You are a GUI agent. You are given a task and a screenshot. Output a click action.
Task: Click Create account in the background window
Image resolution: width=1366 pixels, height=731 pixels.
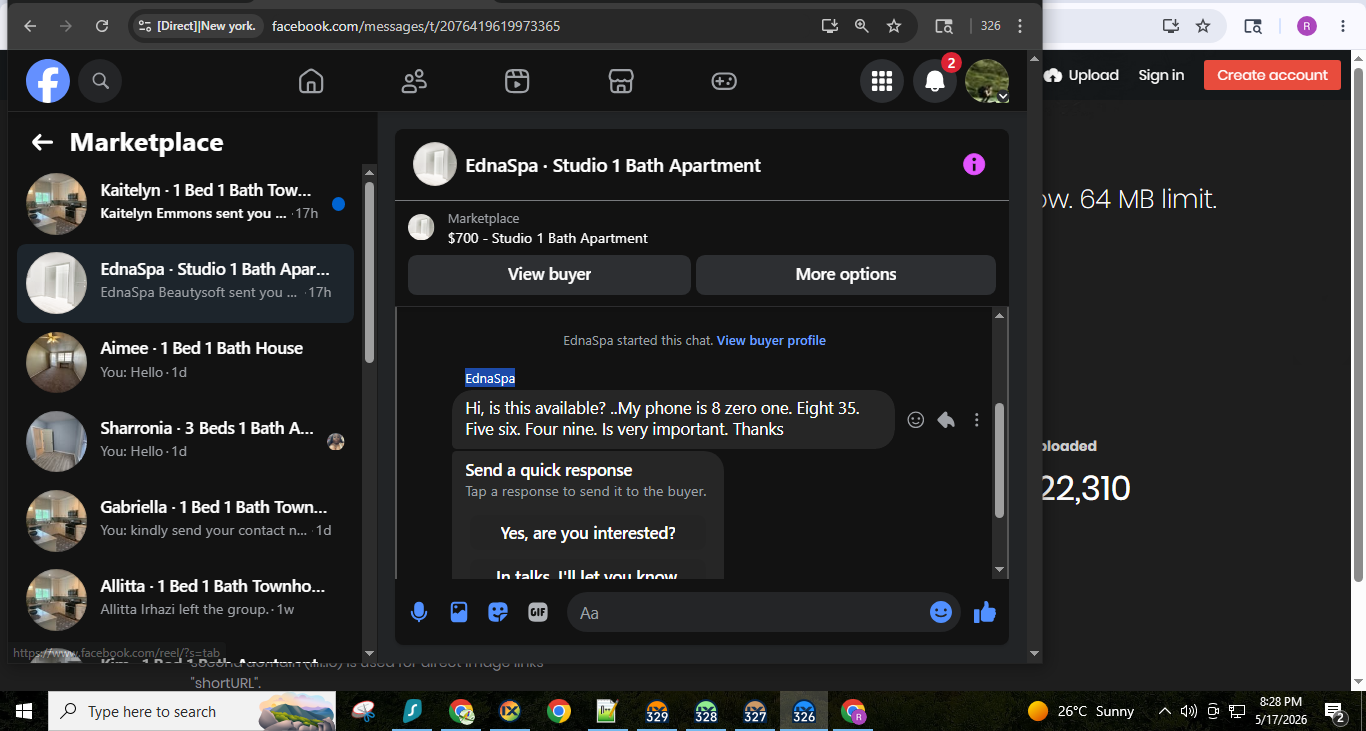(x=1272, y=75)
